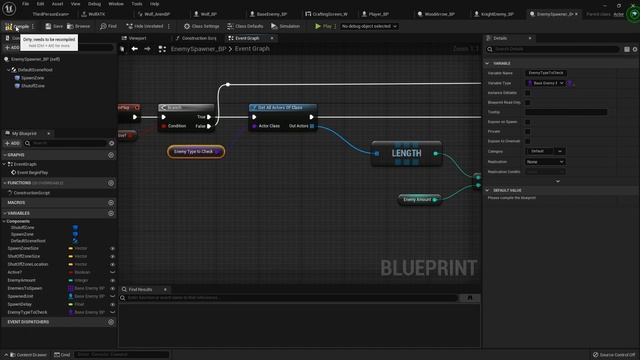Add new function with plus icon
Image resolution: width=640 pixels, height=360 pixels.
click(111, 183)
